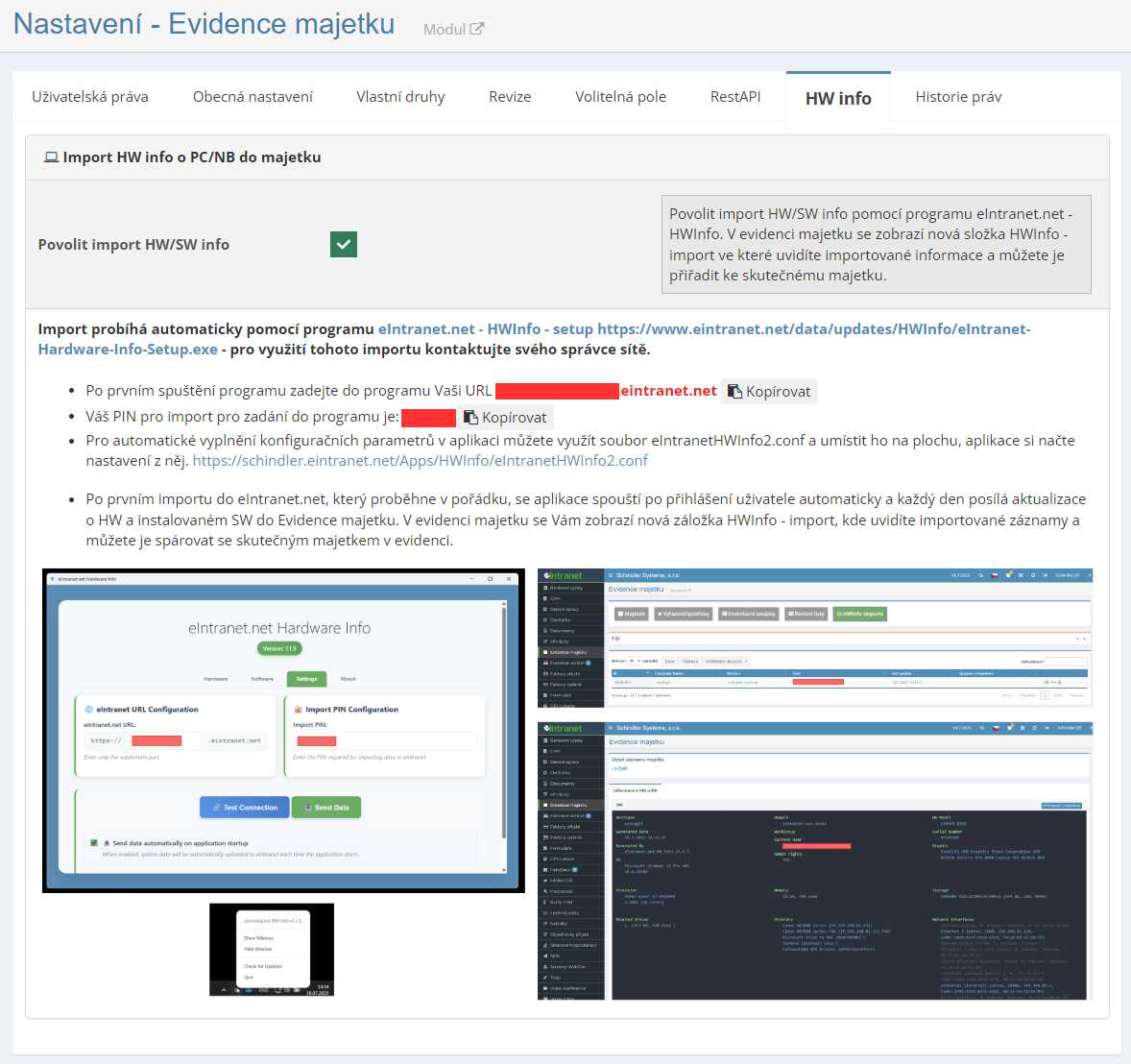This screenshot has height=1064, width=1131.
Task: Click the external-link icon next to Modul
Action: [477, 29]
